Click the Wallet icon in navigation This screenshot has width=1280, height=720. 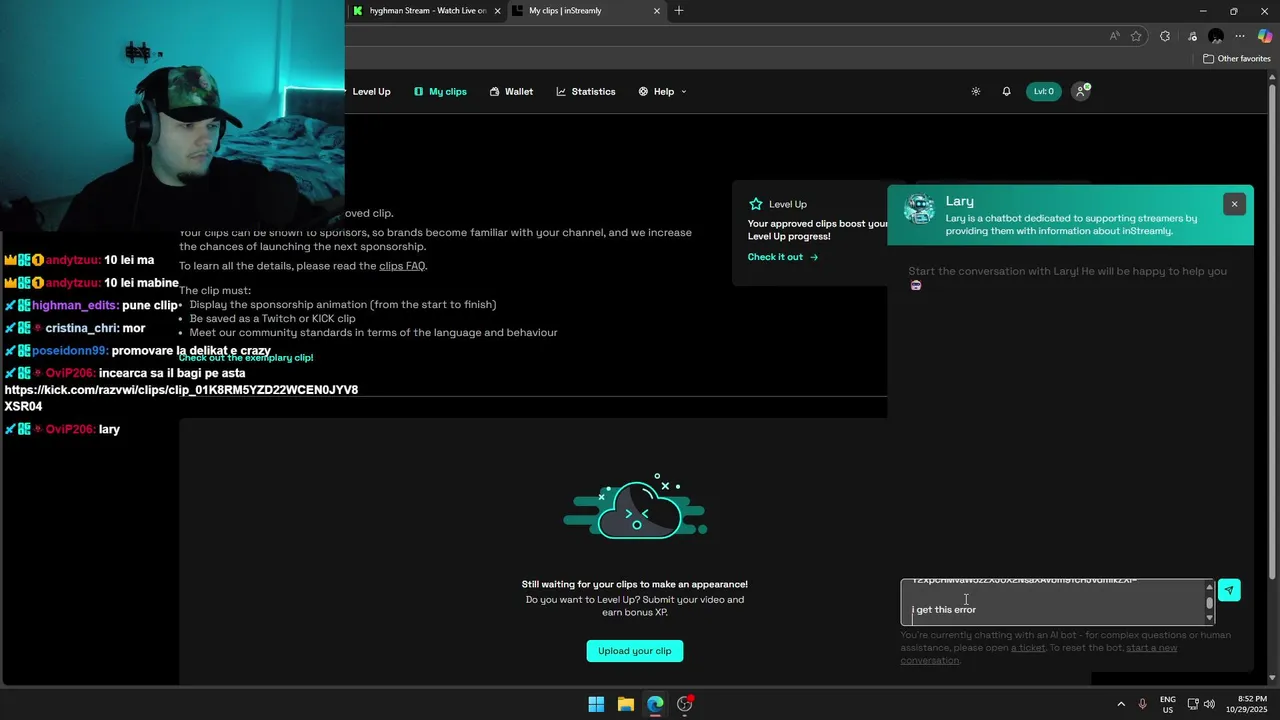click(495, 91)
